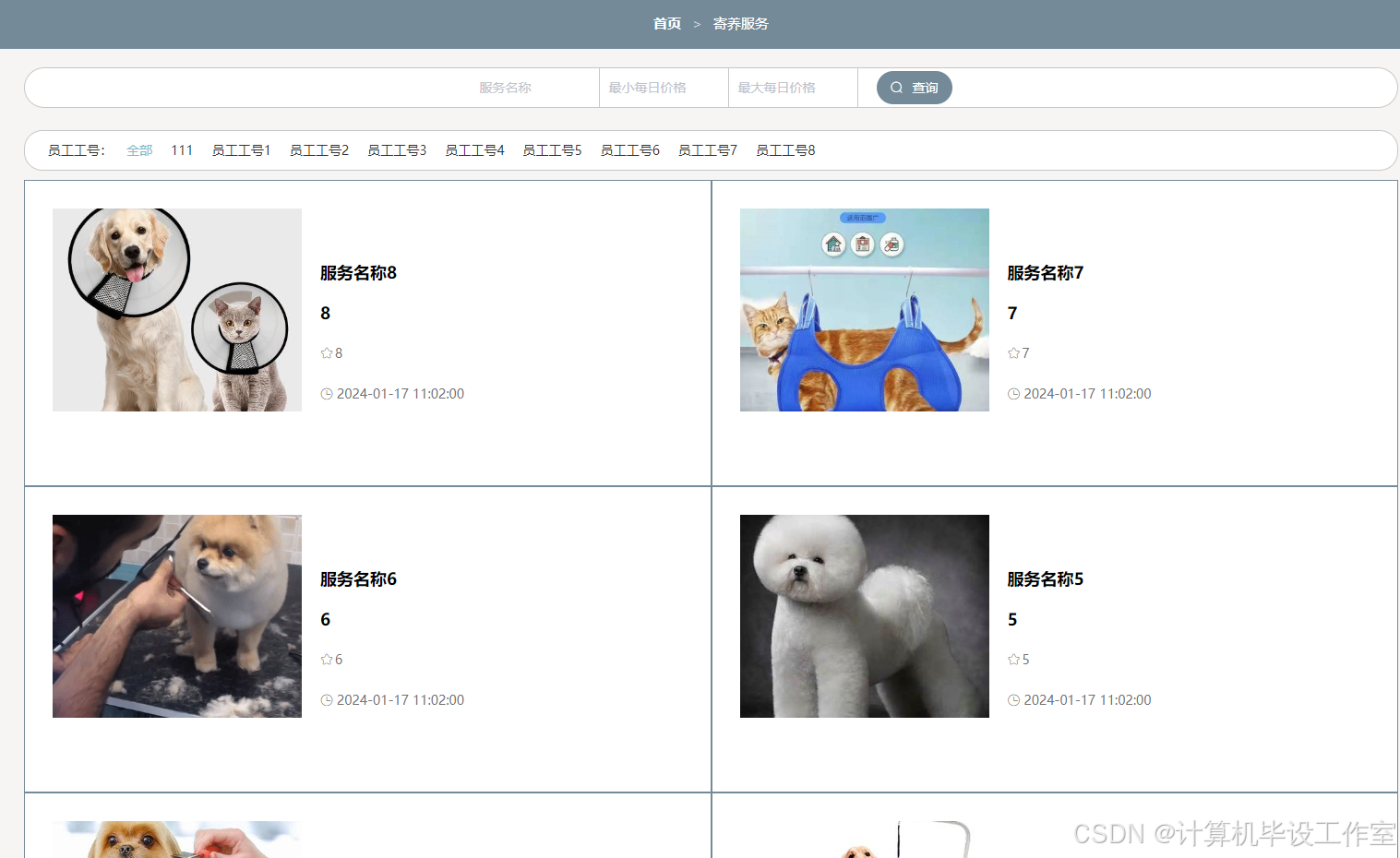This screenshot has height=858, width=1400.
Task: Focus the 最小每日价格 input field
Action: 664,88
